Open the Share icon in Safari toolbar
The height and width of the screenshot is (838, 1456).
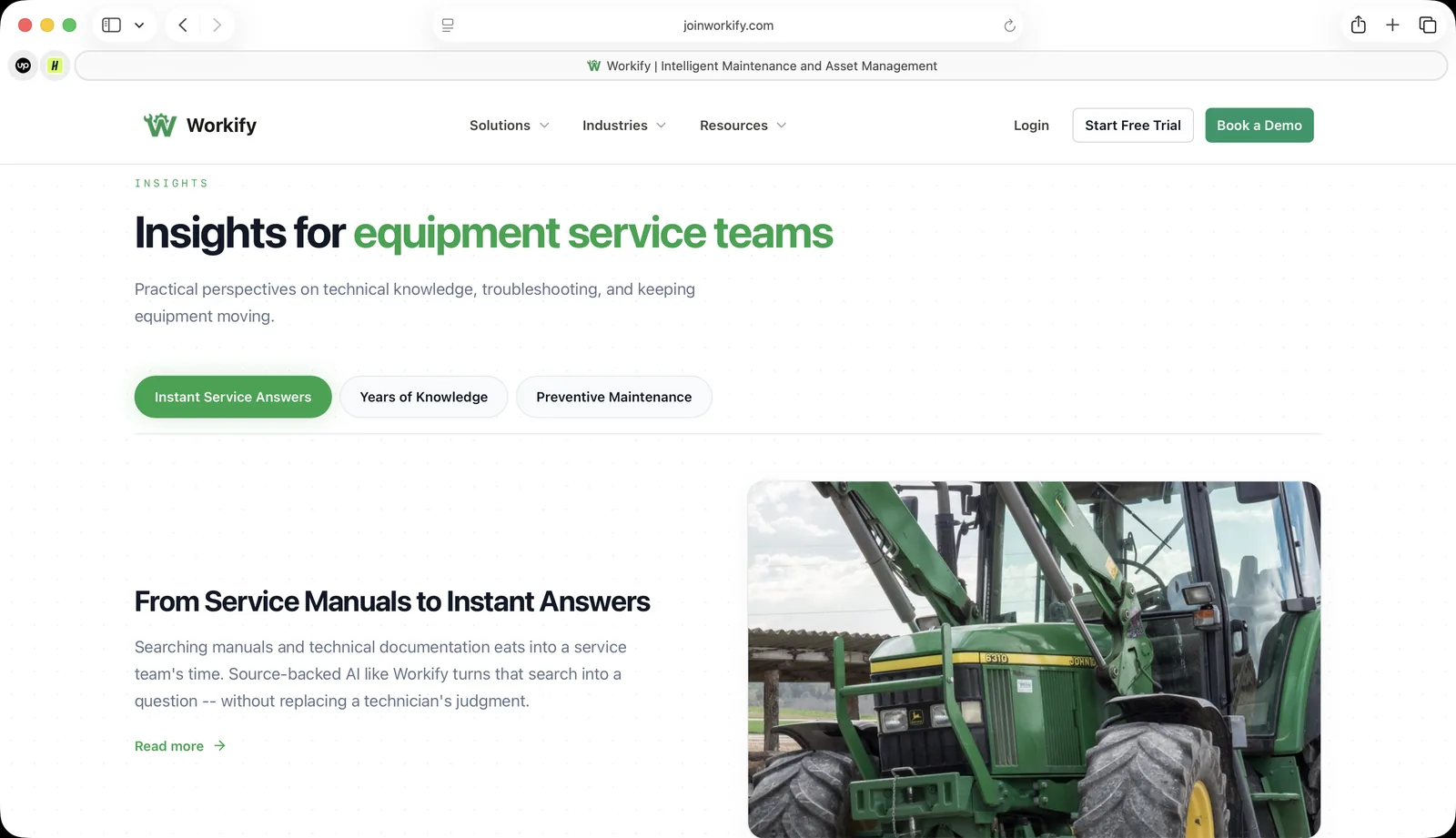click(x=1359, y=25)
